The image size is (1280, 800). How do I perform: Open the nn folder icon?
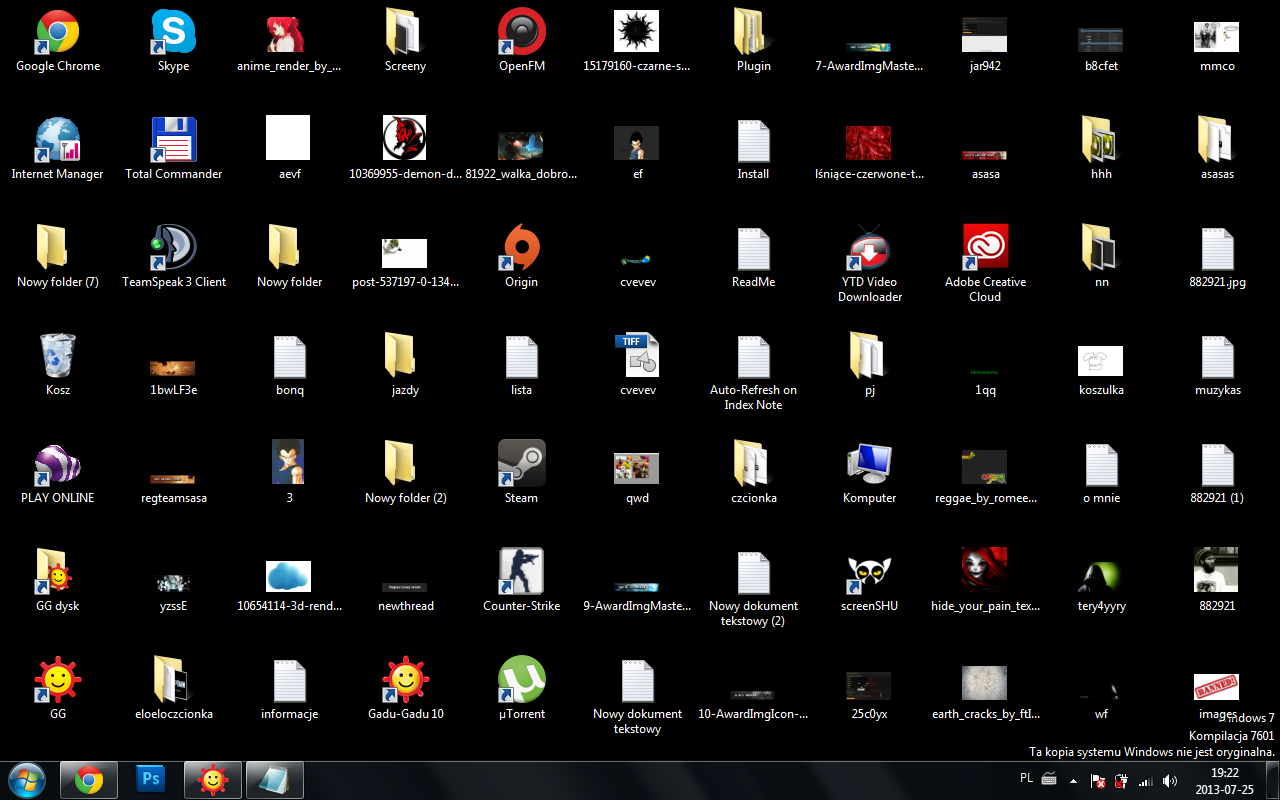click(1102, 249)
